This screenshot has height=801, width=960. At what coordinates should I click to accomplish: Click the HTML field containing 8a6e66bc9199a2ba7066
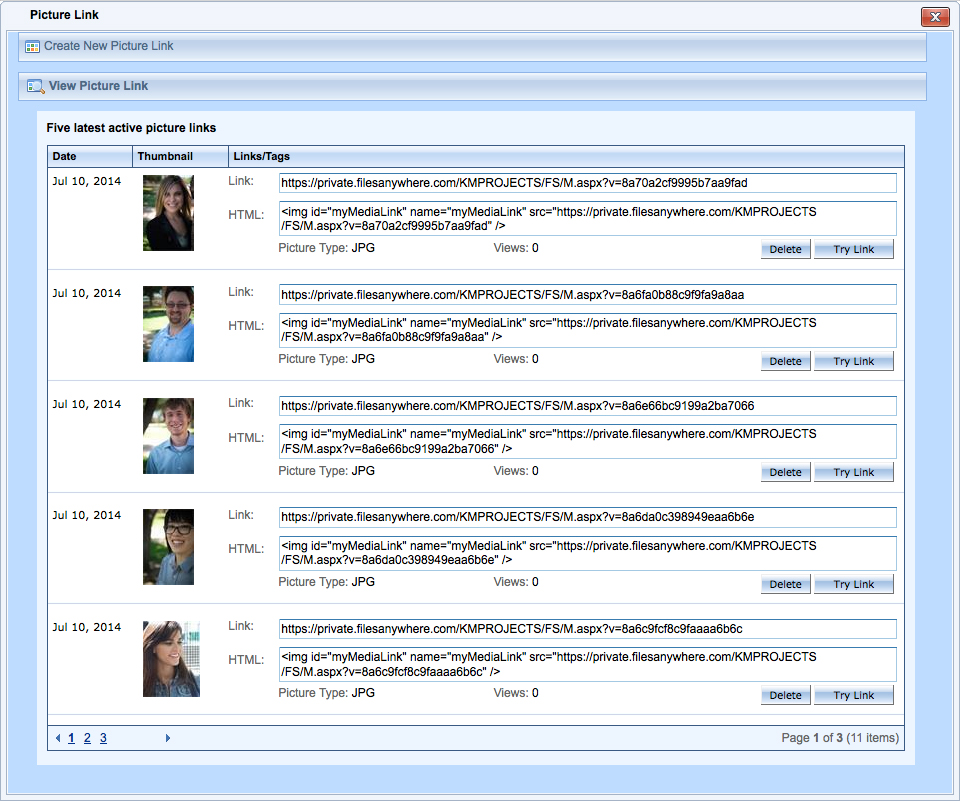[x=588, y=442]
